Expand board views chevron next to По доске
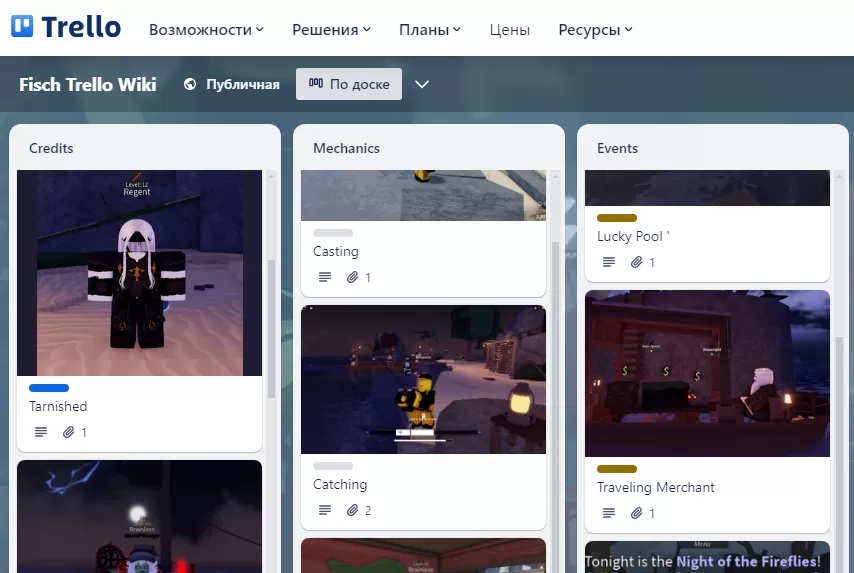 (x=422, y=85)
